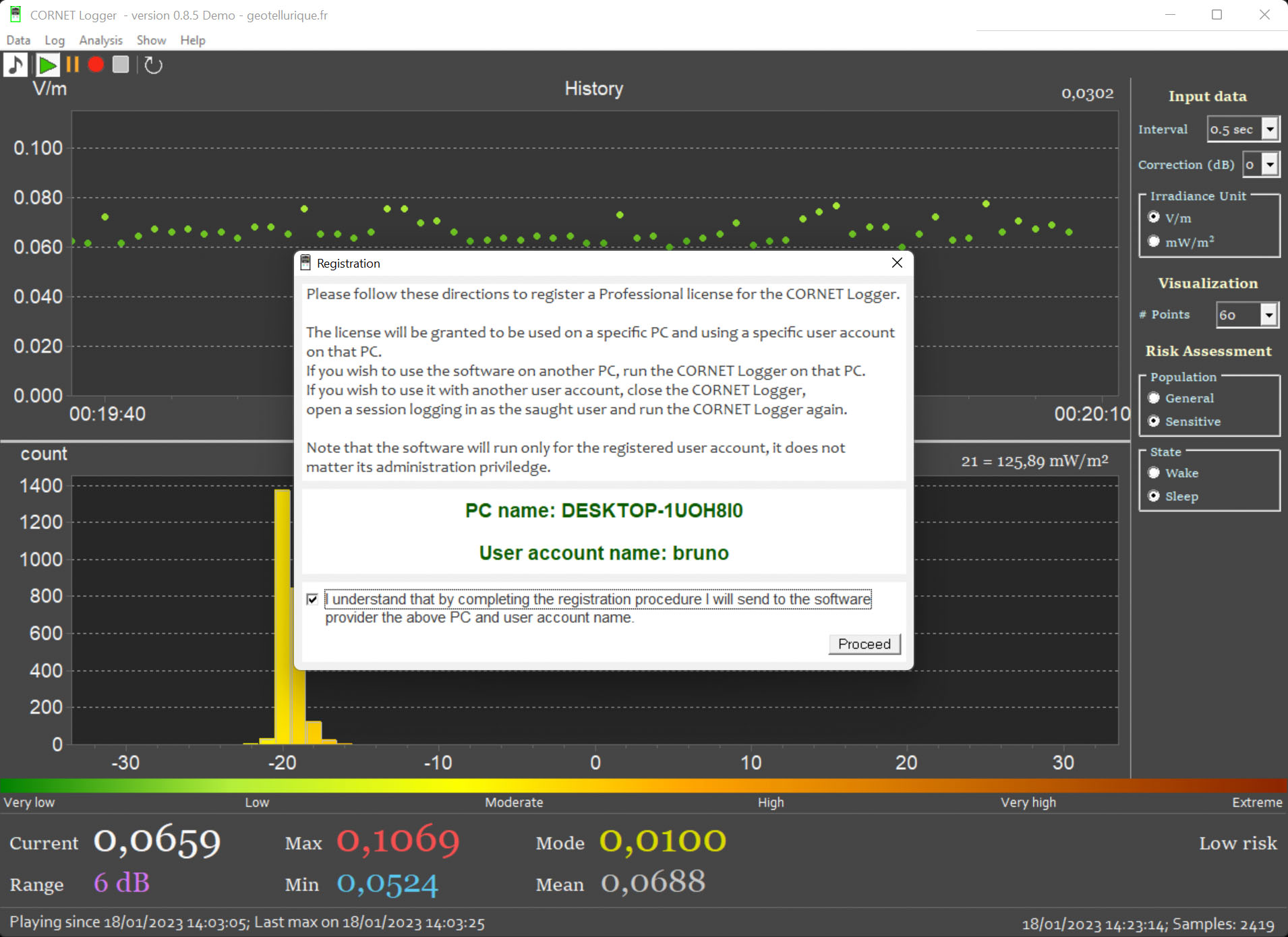Close the Registration dialog

(897, 263)
